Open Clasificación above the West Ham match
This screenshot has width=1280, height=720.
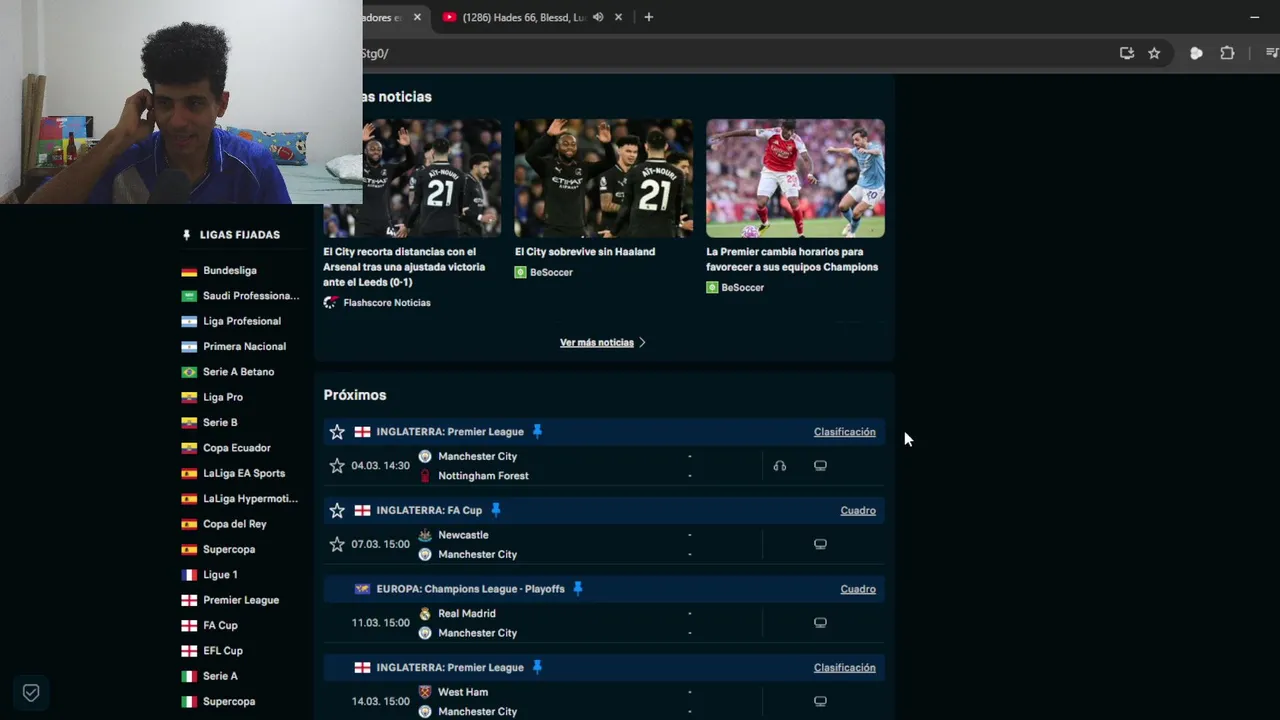coord(844,668)
